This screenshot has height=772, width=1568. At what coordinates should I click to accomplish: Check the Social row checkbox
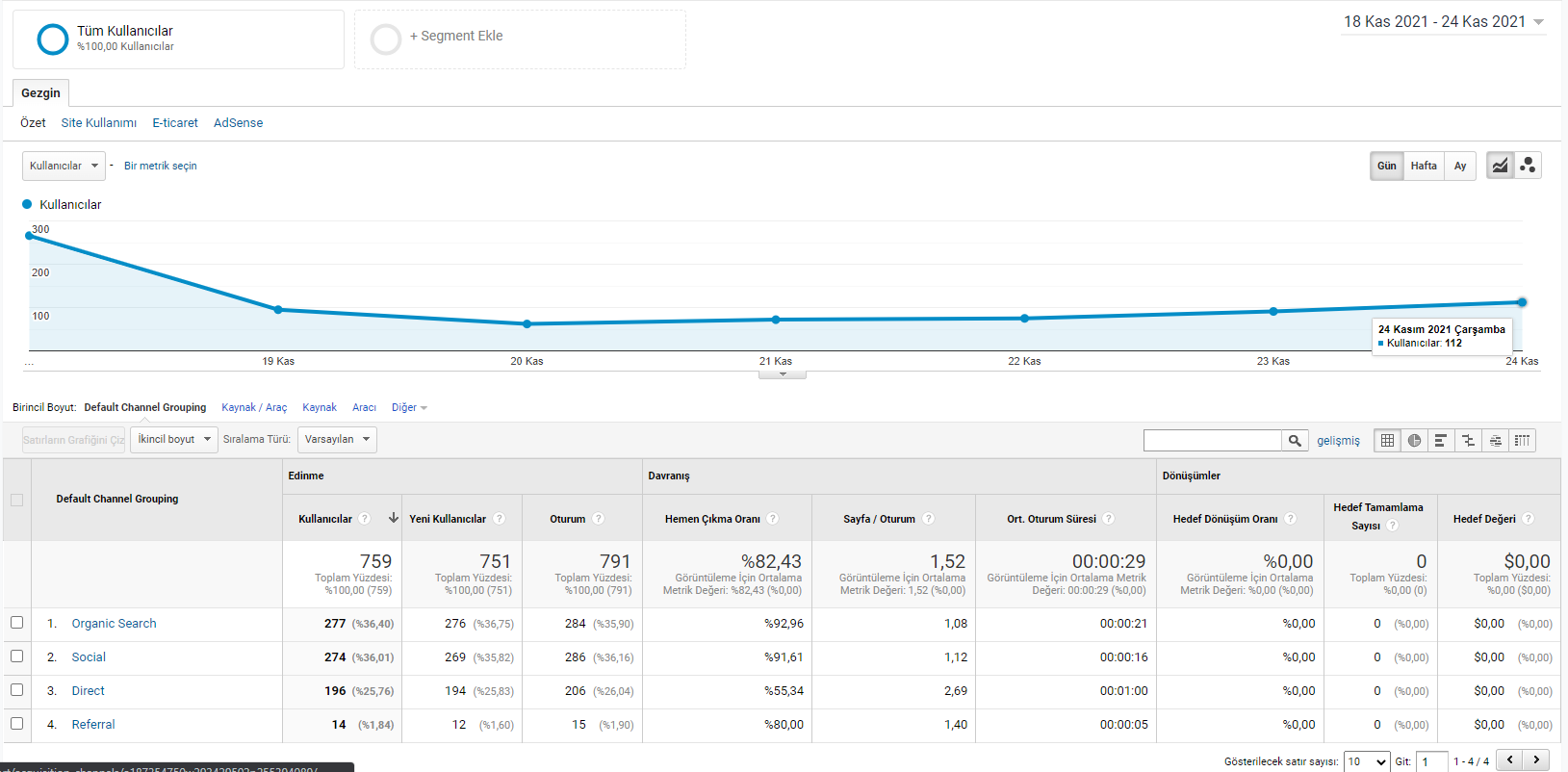coord(16,656)
